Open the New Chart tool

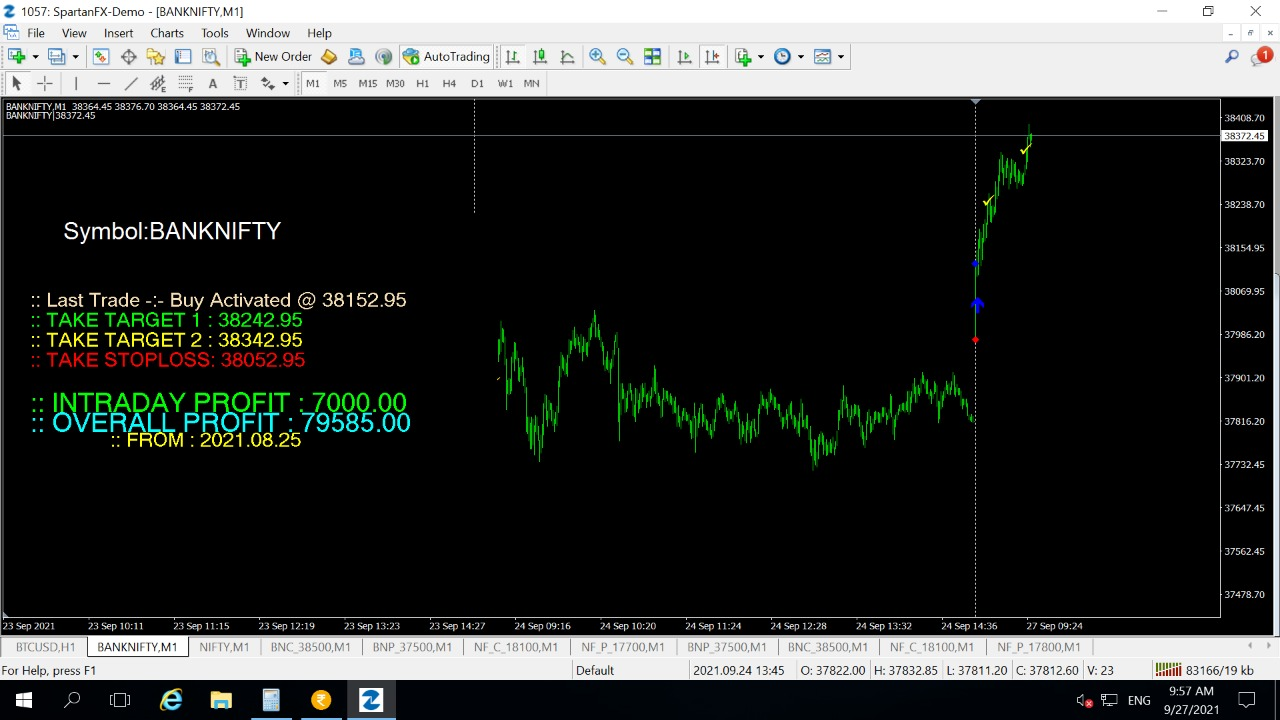pyautogui.click(x=16, y=57)
